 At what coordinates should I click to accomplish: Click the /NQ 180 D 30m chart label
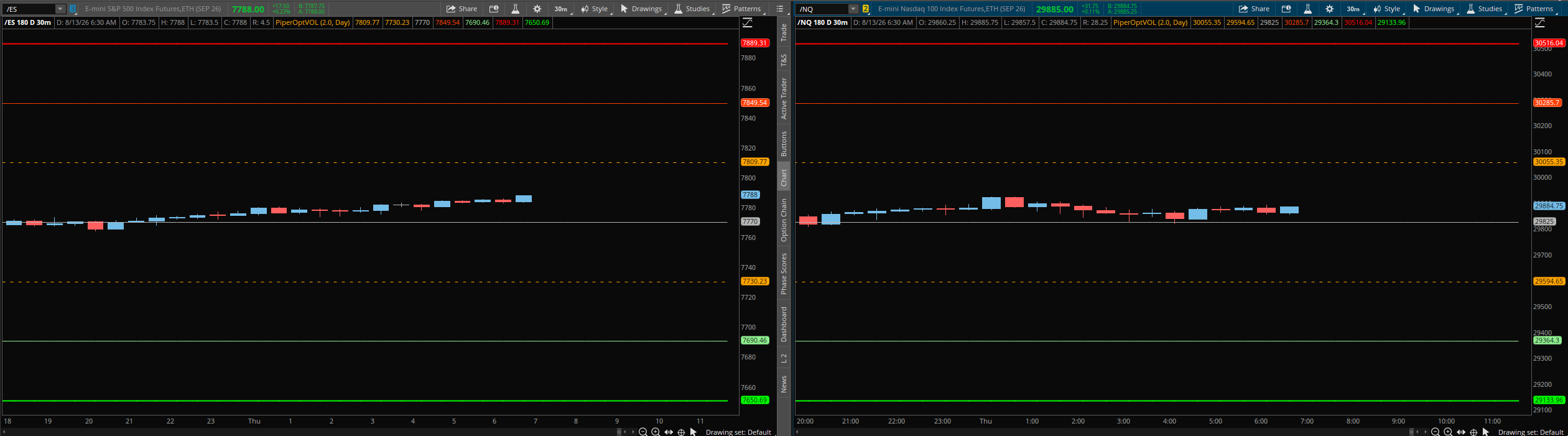pyautogui.click(x=822, y=22)
